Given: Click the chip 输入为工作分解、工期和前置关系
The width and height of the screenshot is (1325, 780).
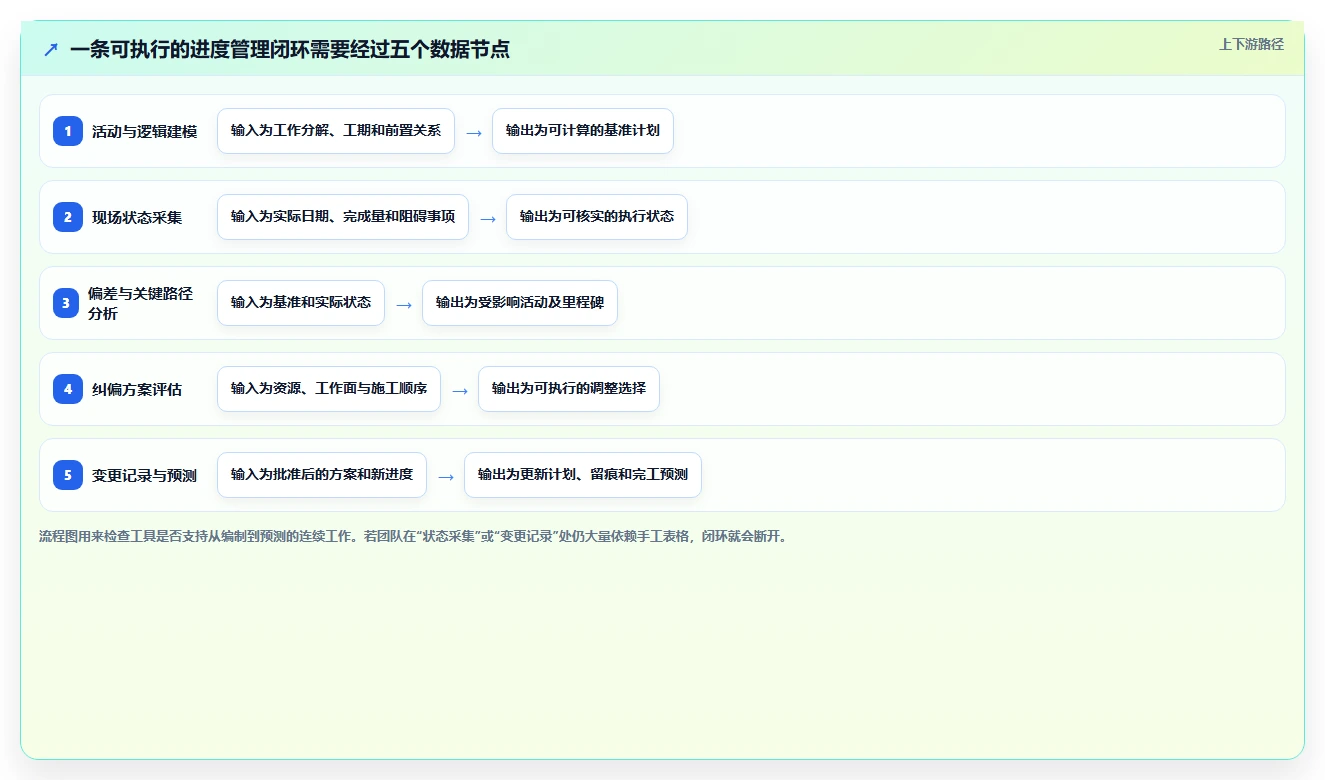Looking at the screenshot, I should pyautogui.click(x=336, y=131).
